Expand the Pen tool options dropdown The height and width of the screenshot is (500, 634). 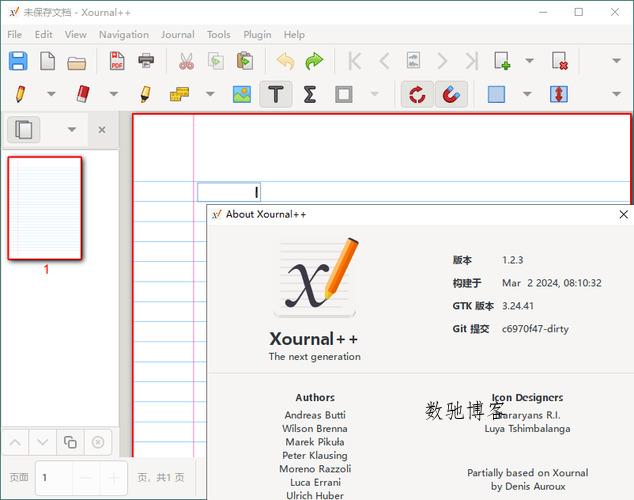51,94
